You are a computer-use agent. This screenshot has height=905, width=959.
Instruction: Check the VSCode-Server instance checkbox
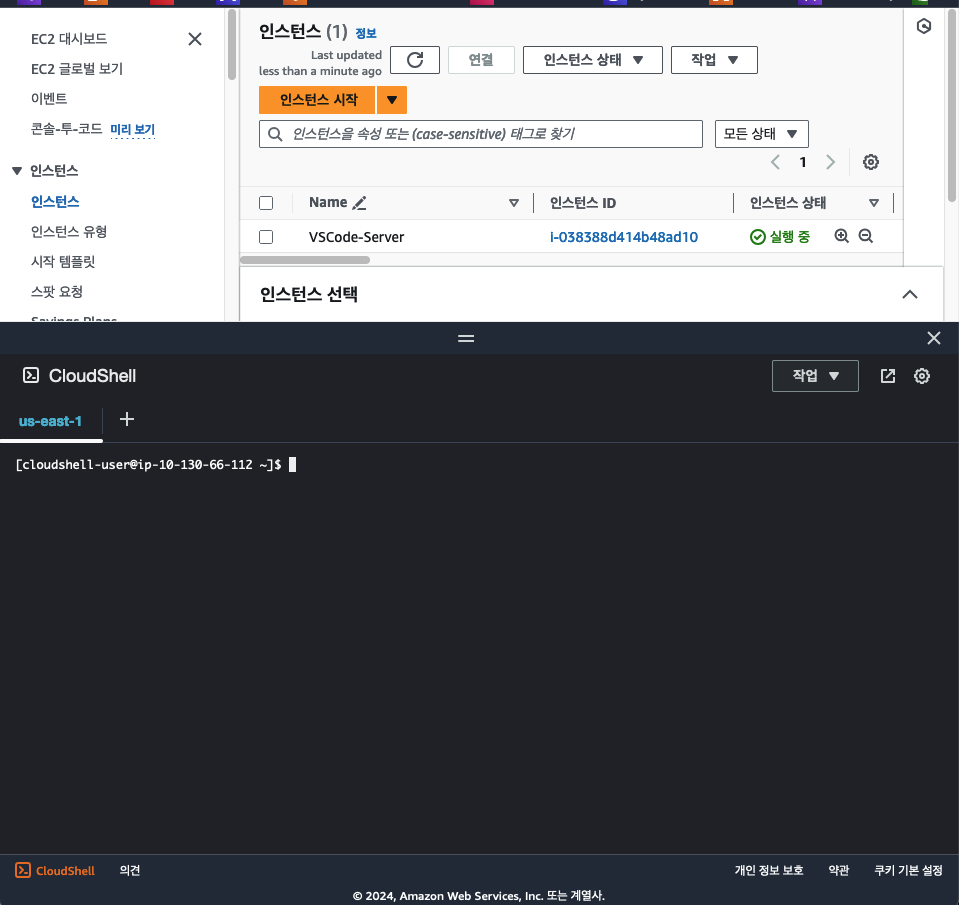tap(266, 237)
